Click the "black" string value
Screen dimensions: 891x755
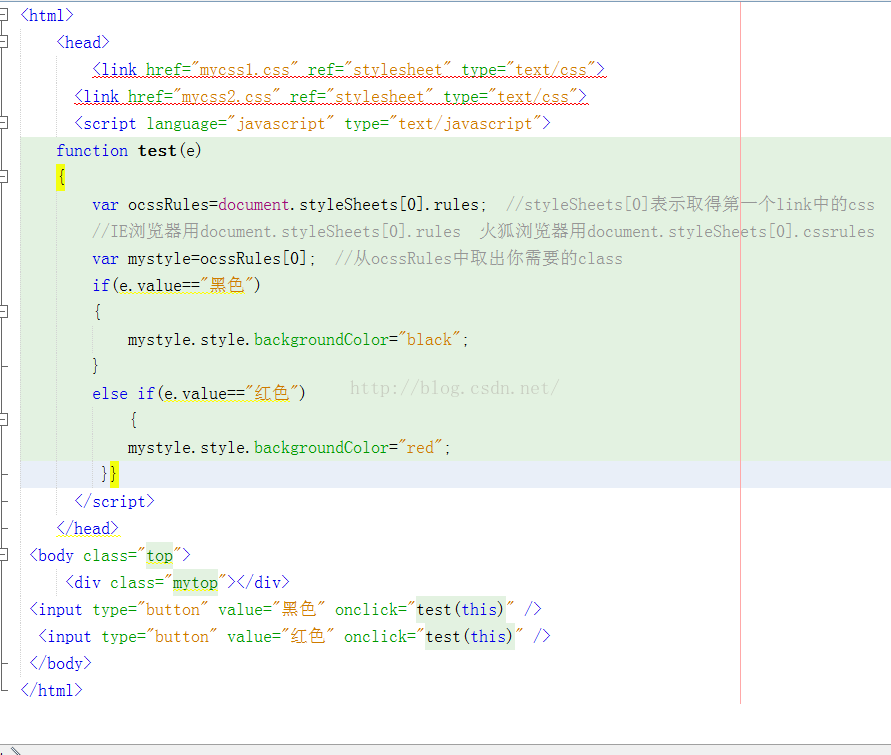(430, 340)
